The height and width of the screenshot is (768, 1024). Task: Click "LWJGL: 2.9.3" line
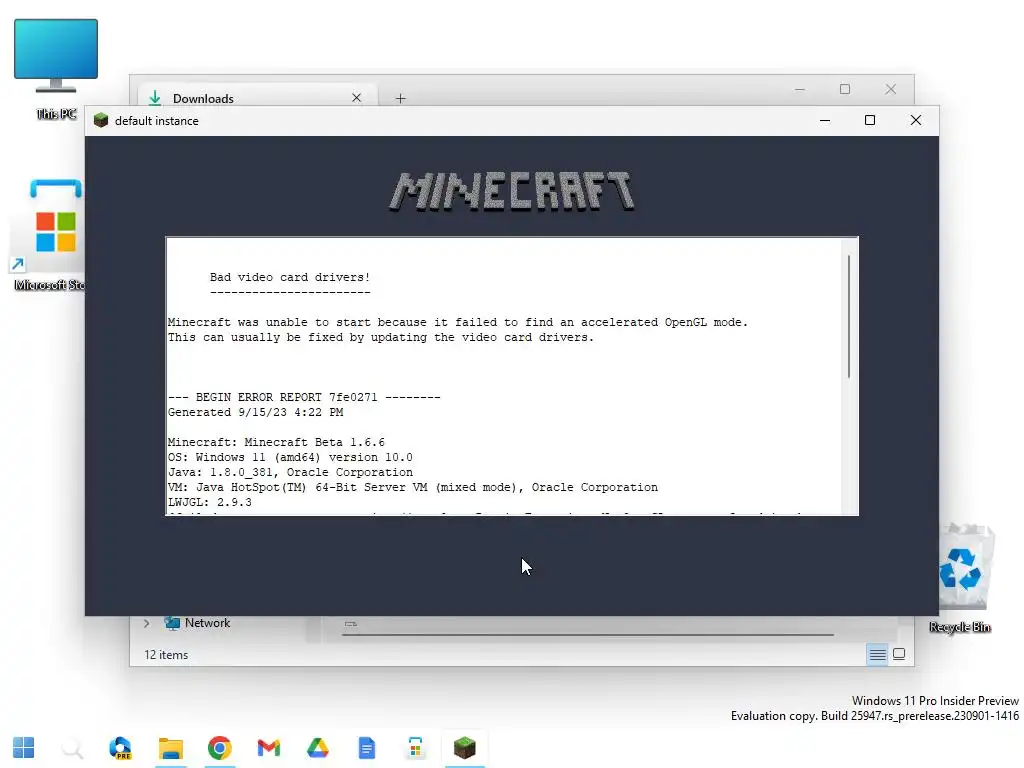pos(210,502)
